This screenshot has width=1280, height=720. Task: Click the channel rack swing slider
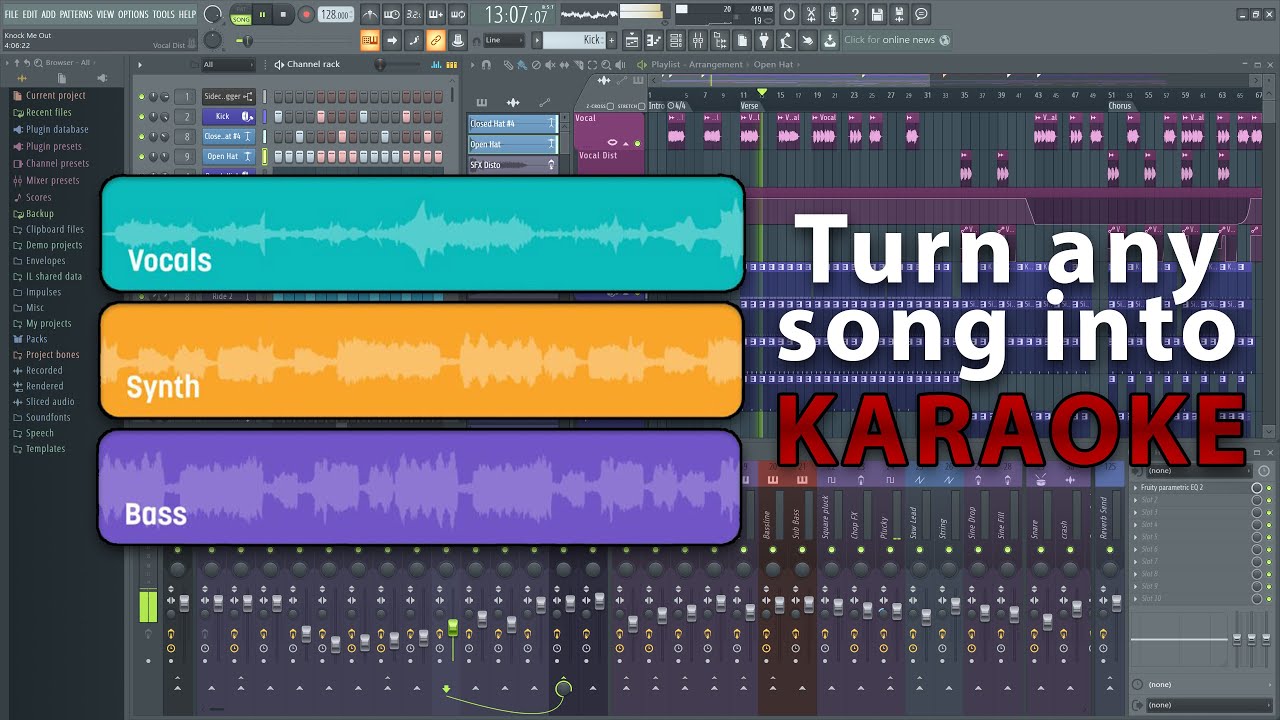pos(380,64)
